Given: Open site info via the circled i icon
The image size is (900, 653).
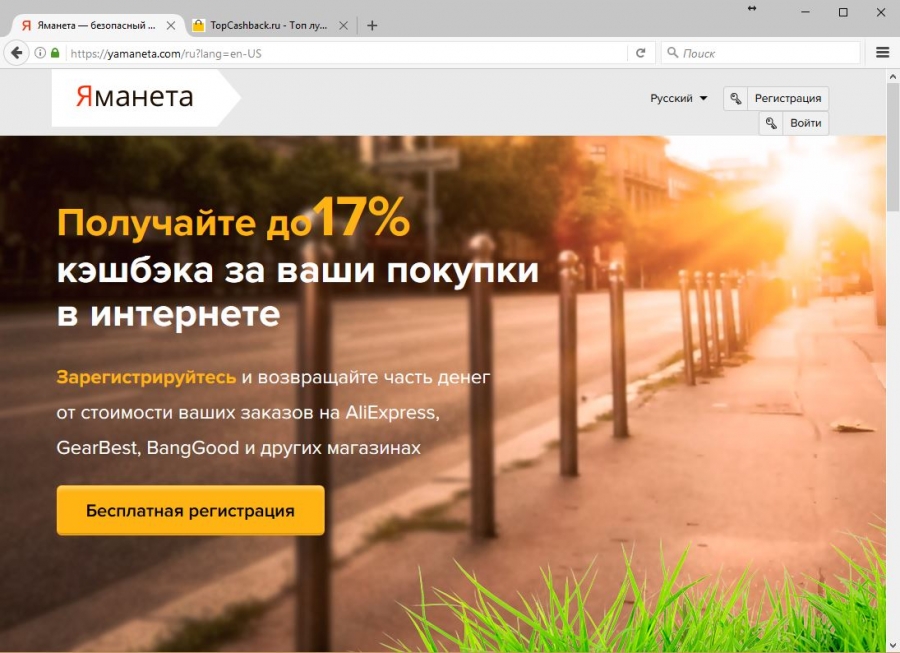Looking at the screenshot, I should [40, 53].
